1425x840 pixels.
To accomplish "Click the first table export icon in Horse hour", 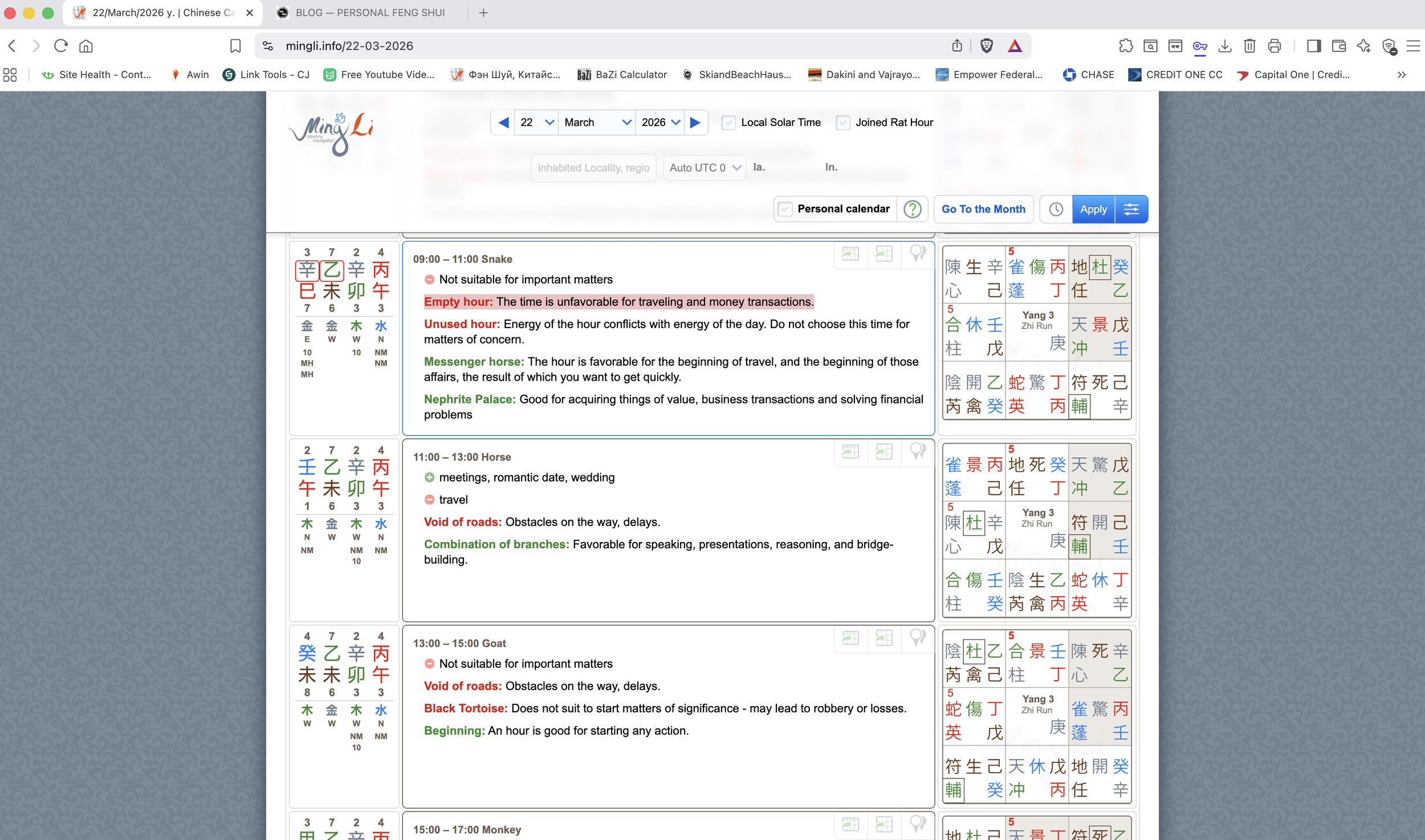I will [x=850, y=452].
